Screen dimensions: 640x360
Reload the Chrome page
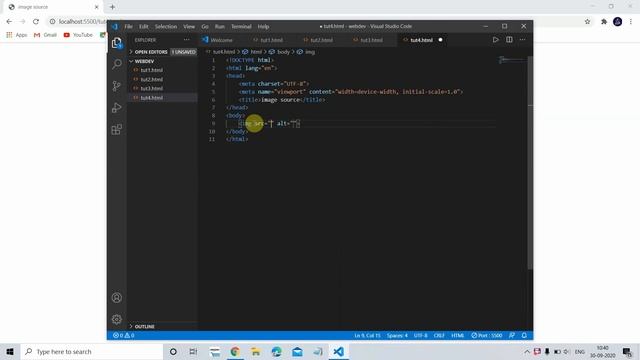(x=36, y=21)
